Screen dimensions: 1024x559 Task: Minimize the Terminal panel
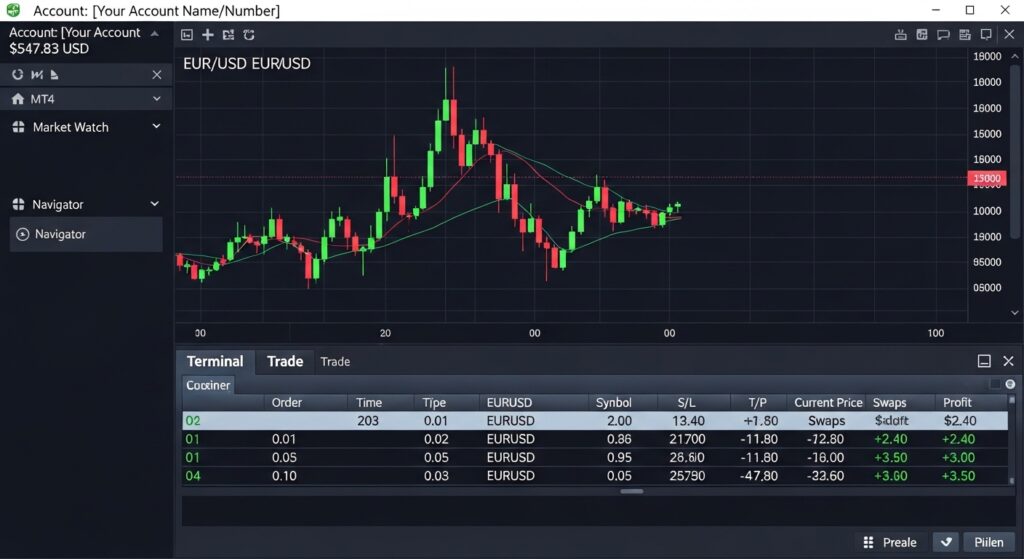click(x=984, y=361)
